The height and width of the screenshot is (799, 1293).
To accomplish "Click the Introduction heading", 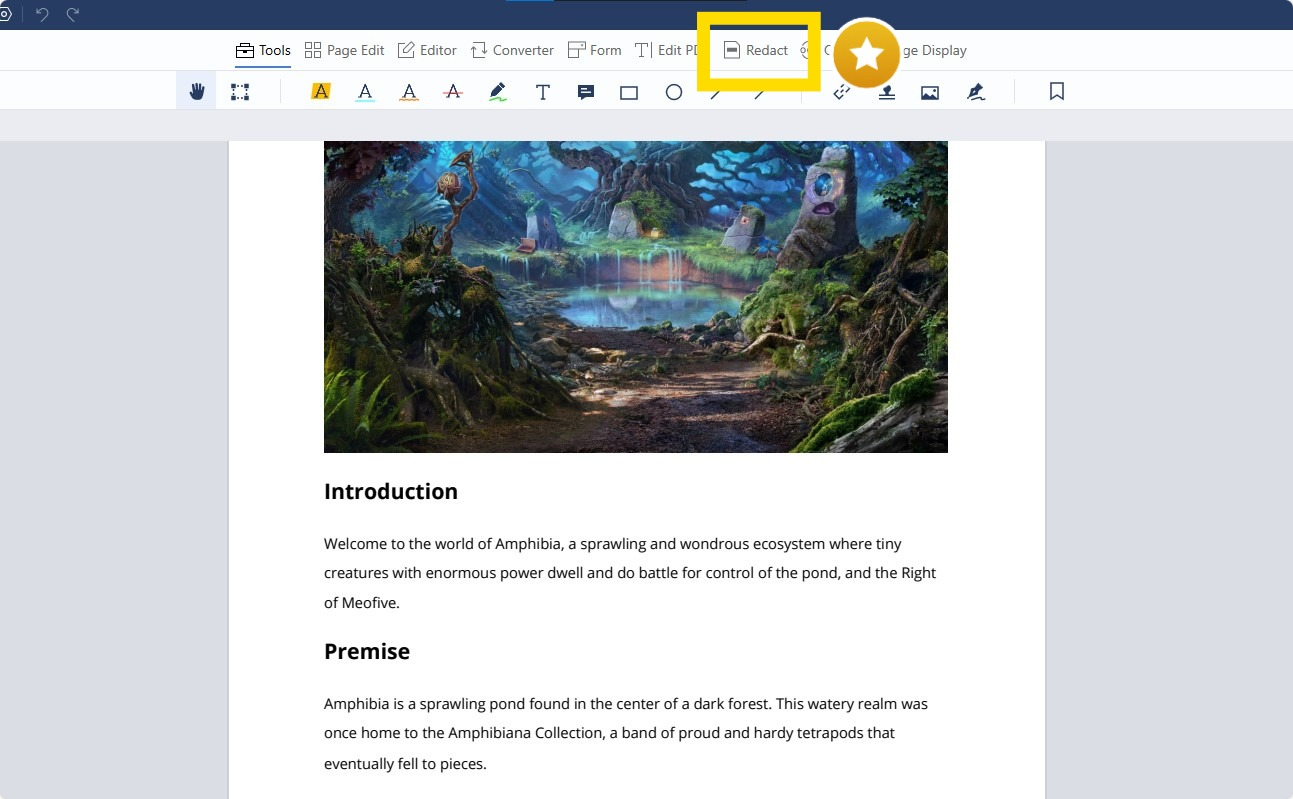I will pyautogui.click(x=391, y=491).
